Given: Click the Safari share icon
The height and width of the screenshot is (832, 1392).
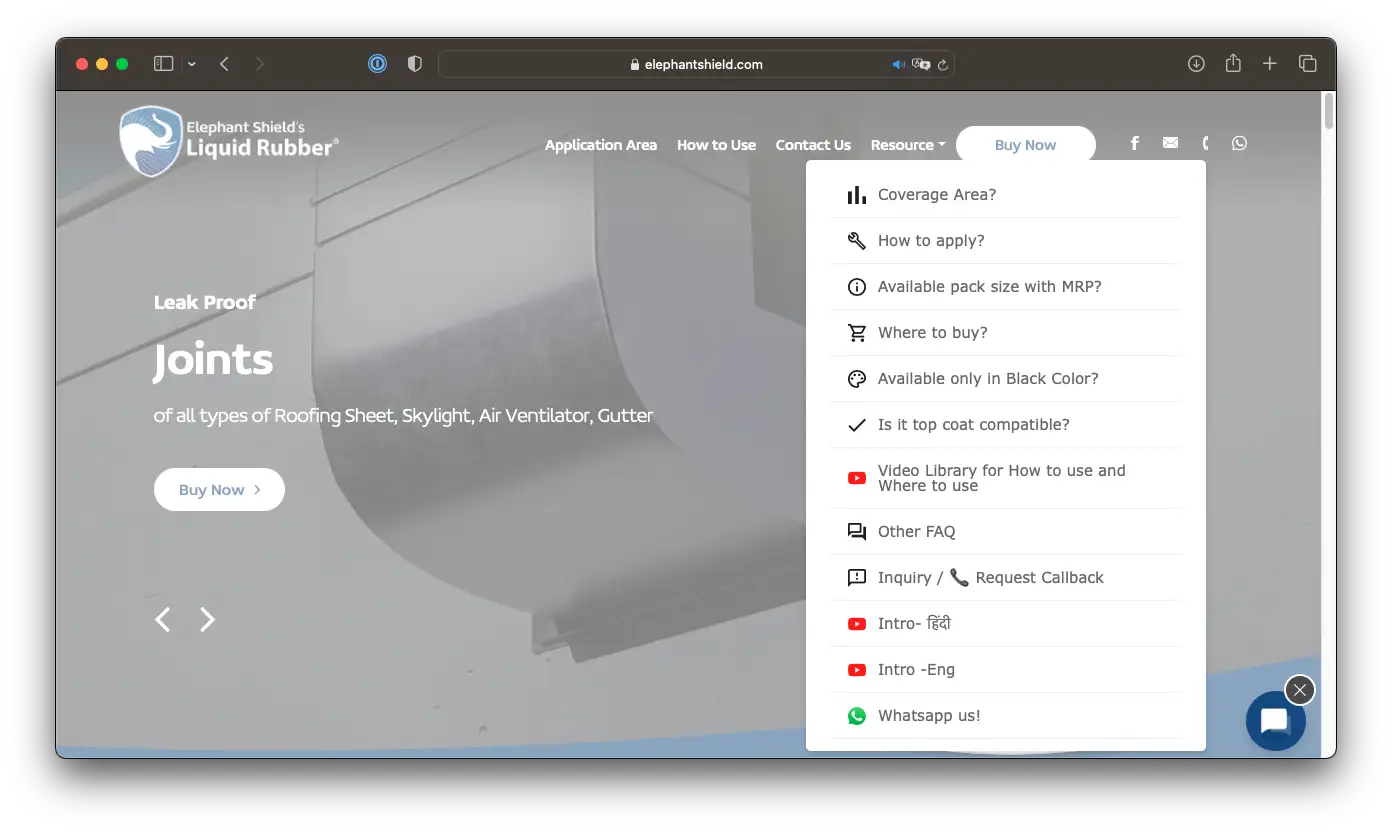Looking at the screenshot, I should point(1233,64).
